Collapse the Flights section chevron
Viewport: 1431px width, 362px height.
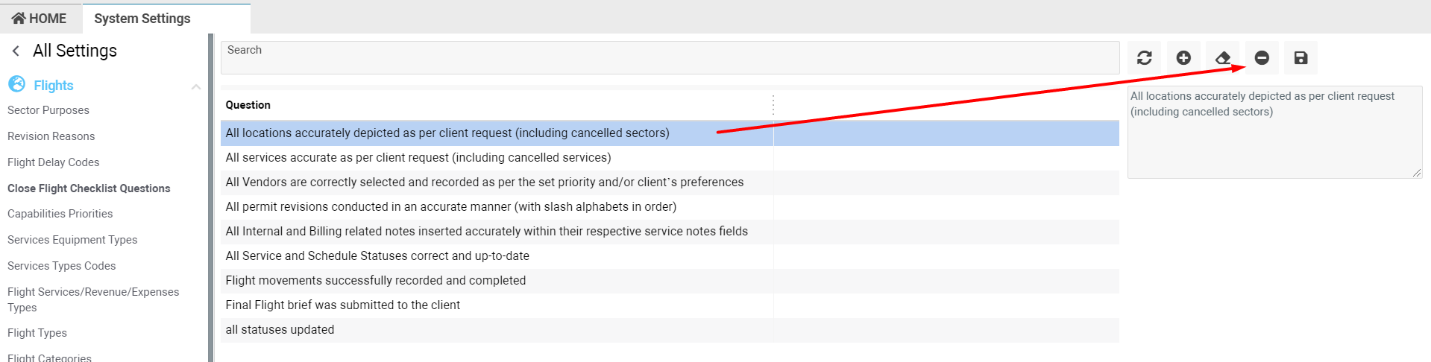coord(196,87)
